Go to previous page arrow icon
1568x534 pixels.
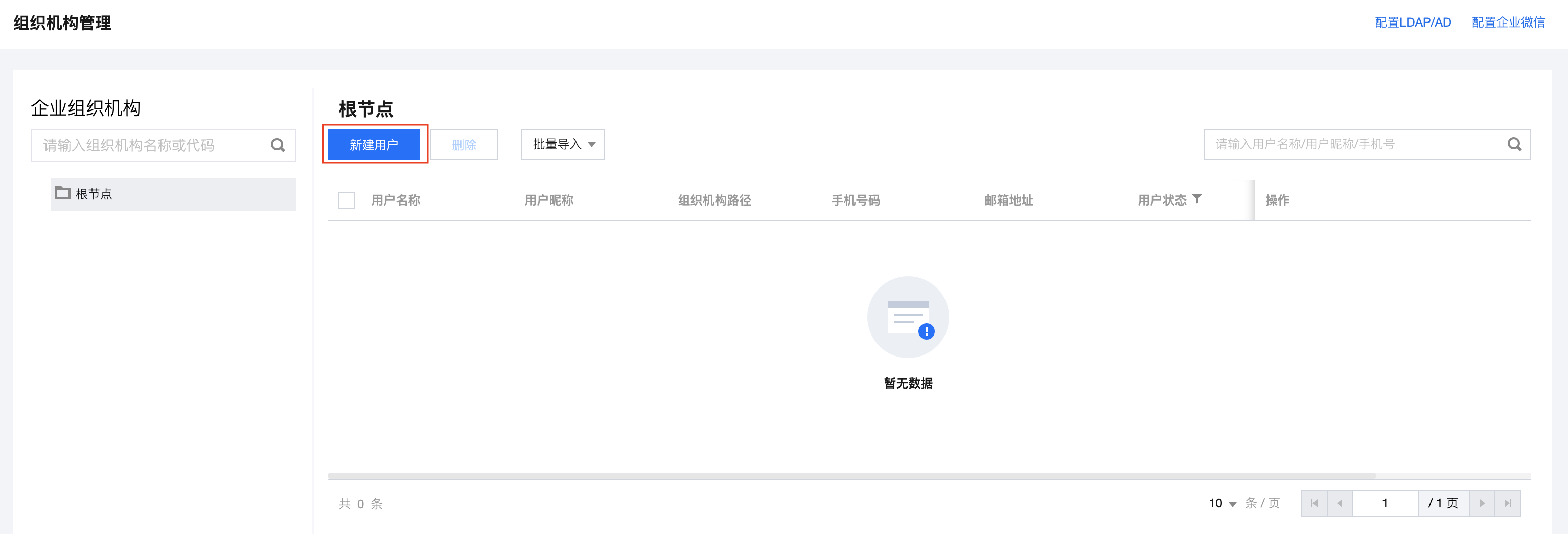[x=1340, y=503]
